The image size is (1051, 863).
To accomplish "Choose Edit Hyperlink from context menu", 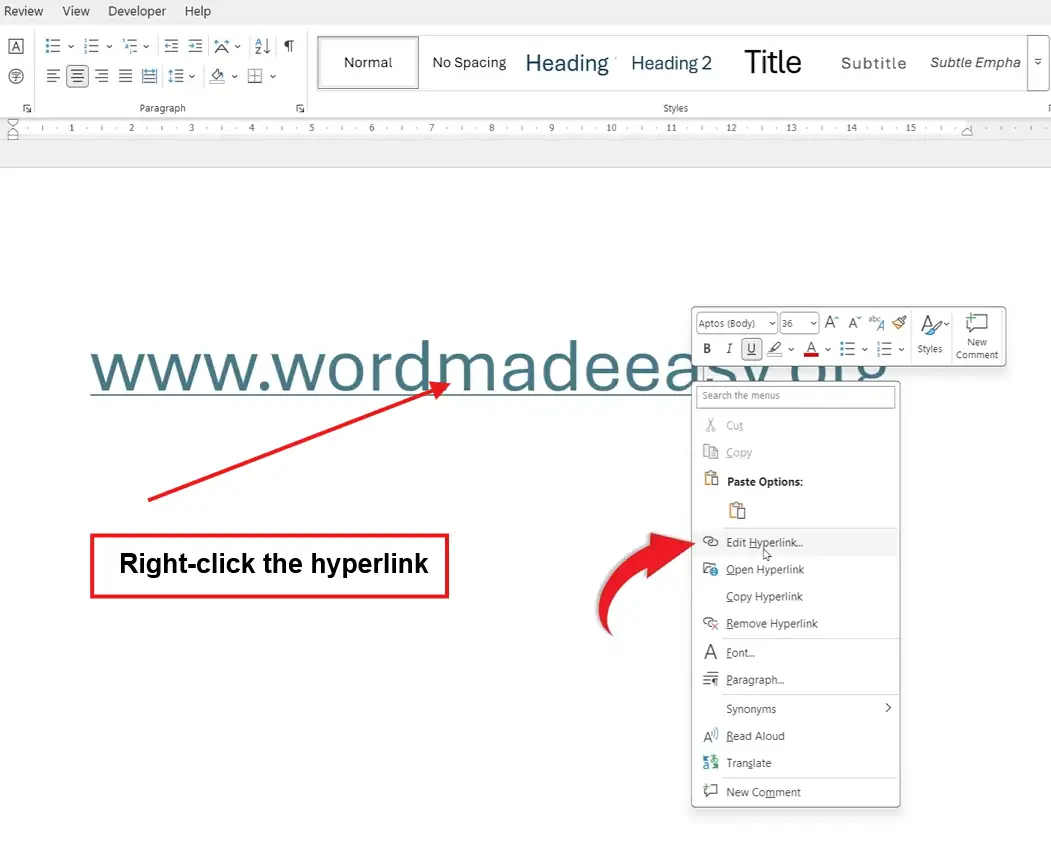I will [x=795, y=543].
